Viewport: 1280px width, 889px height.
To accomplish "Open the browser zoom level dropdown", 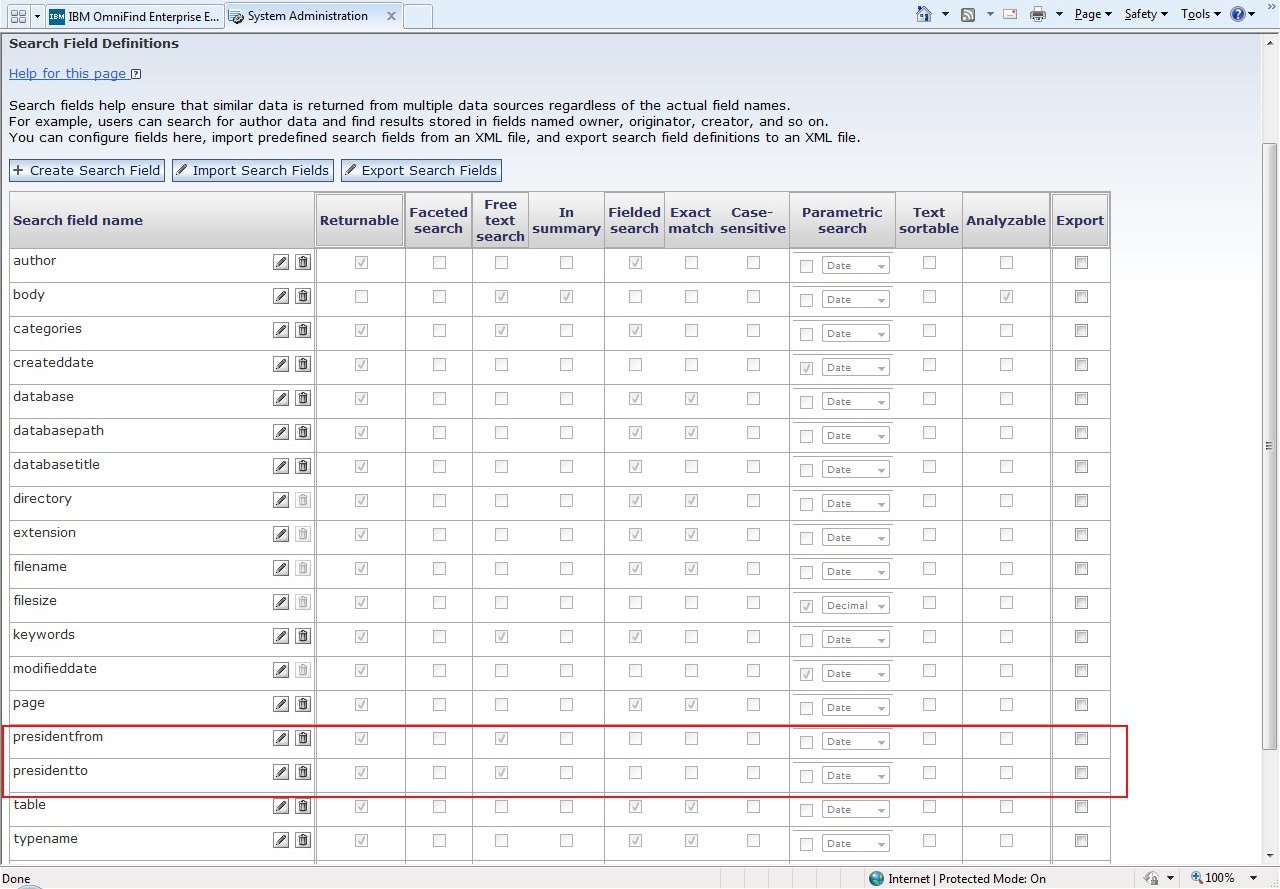I will pyautogui.click(x=1253, y=878).
